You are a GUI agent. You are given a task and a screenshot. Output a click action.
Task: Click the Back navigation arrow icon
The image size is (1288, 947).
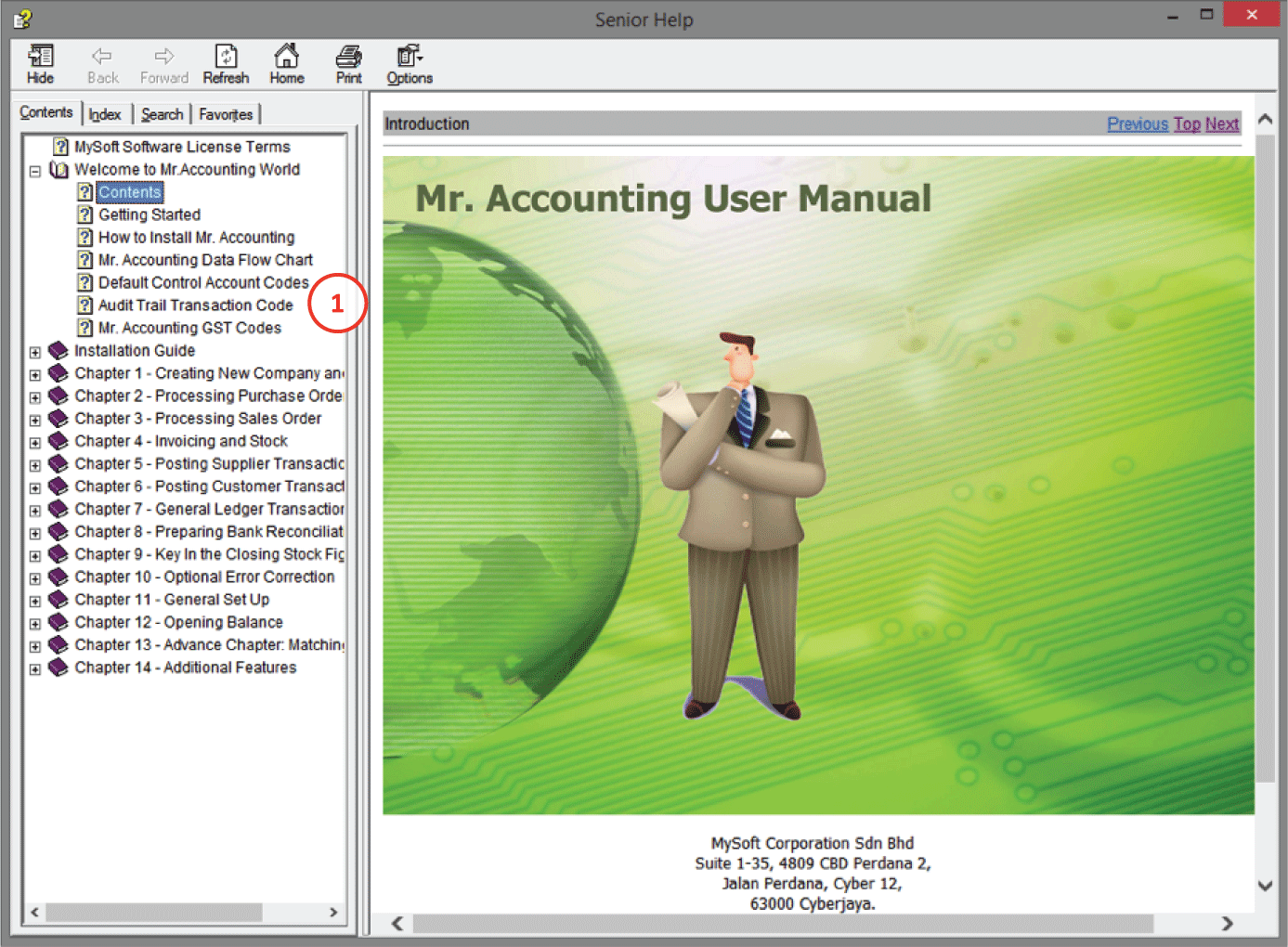click(x=102, y=57)
